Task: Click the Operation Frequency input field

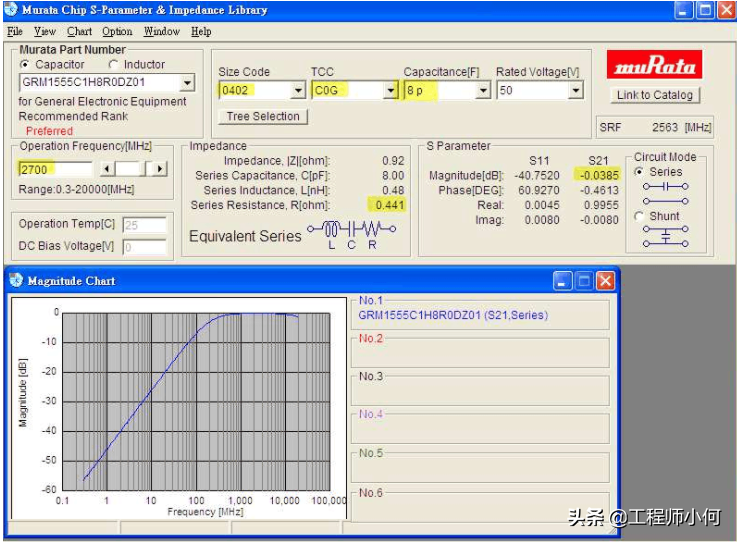Action: pos(55,169)
